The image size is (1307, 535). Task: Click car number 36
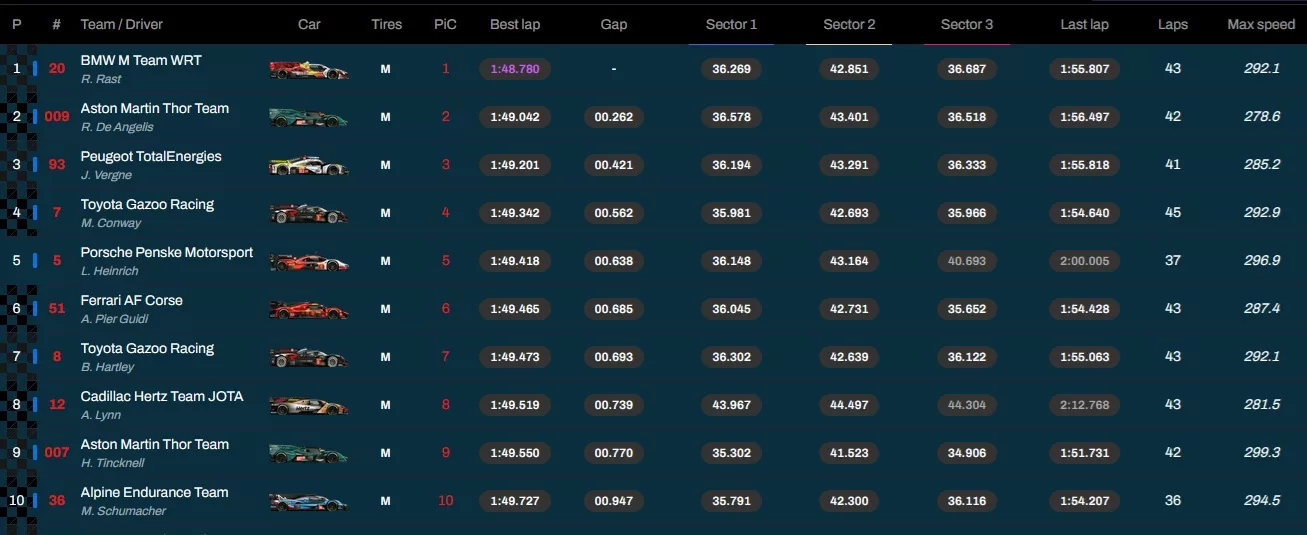click(57, 501)
